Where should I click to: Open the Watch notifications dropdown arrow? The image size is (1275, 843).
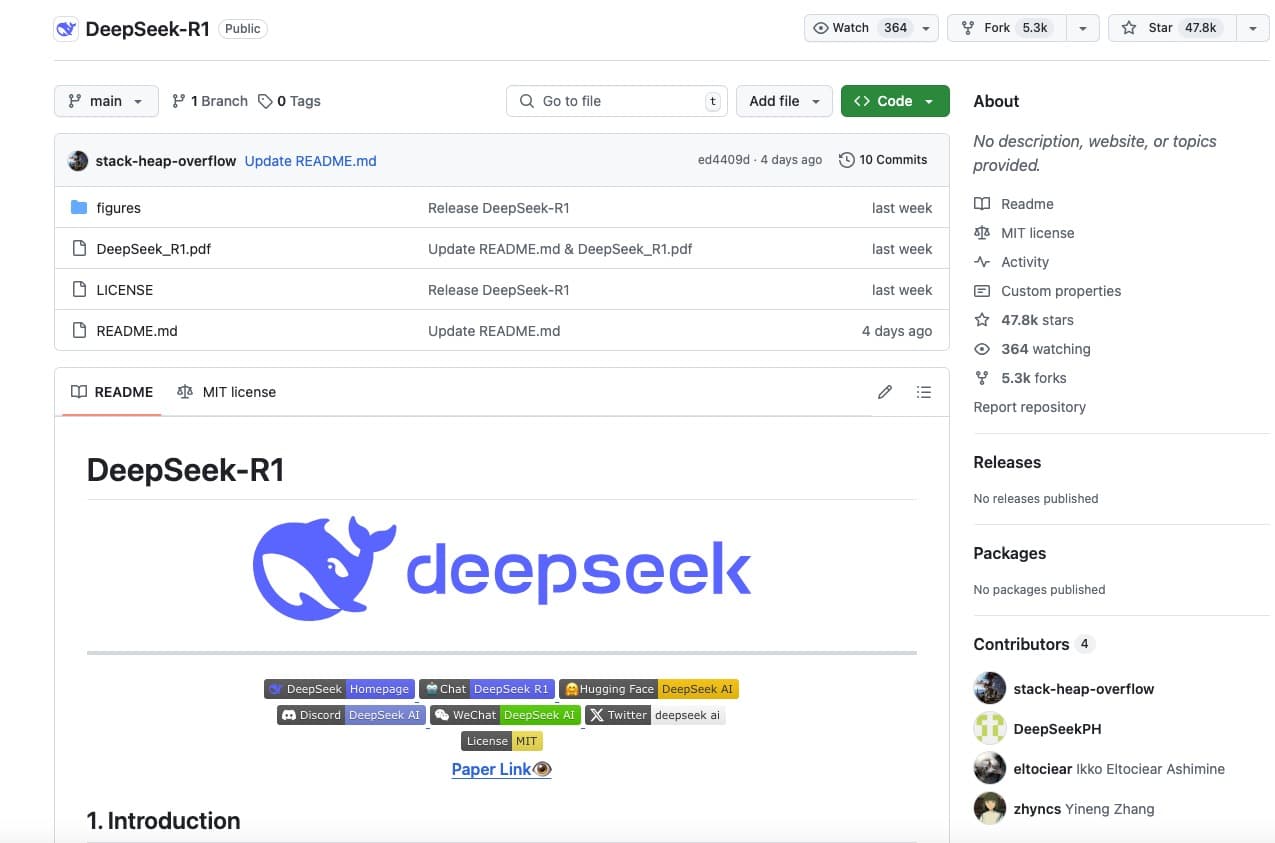tap(927, 28)
